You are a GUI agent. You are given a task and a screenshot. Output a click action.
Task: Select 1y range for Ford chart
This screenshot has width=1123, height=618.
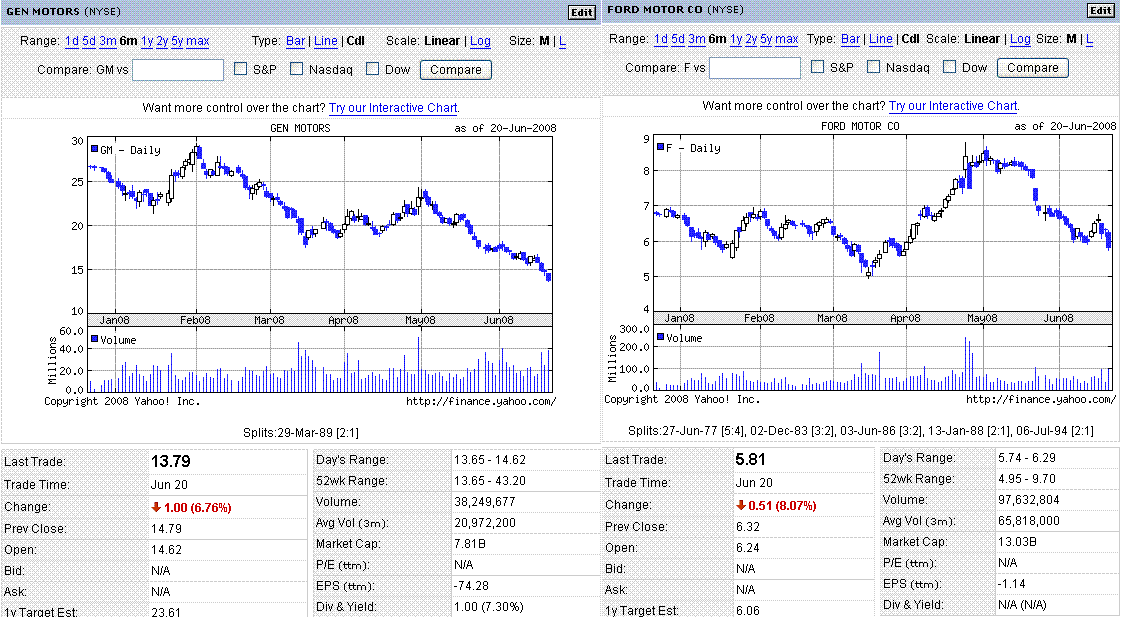click(736, 39)
